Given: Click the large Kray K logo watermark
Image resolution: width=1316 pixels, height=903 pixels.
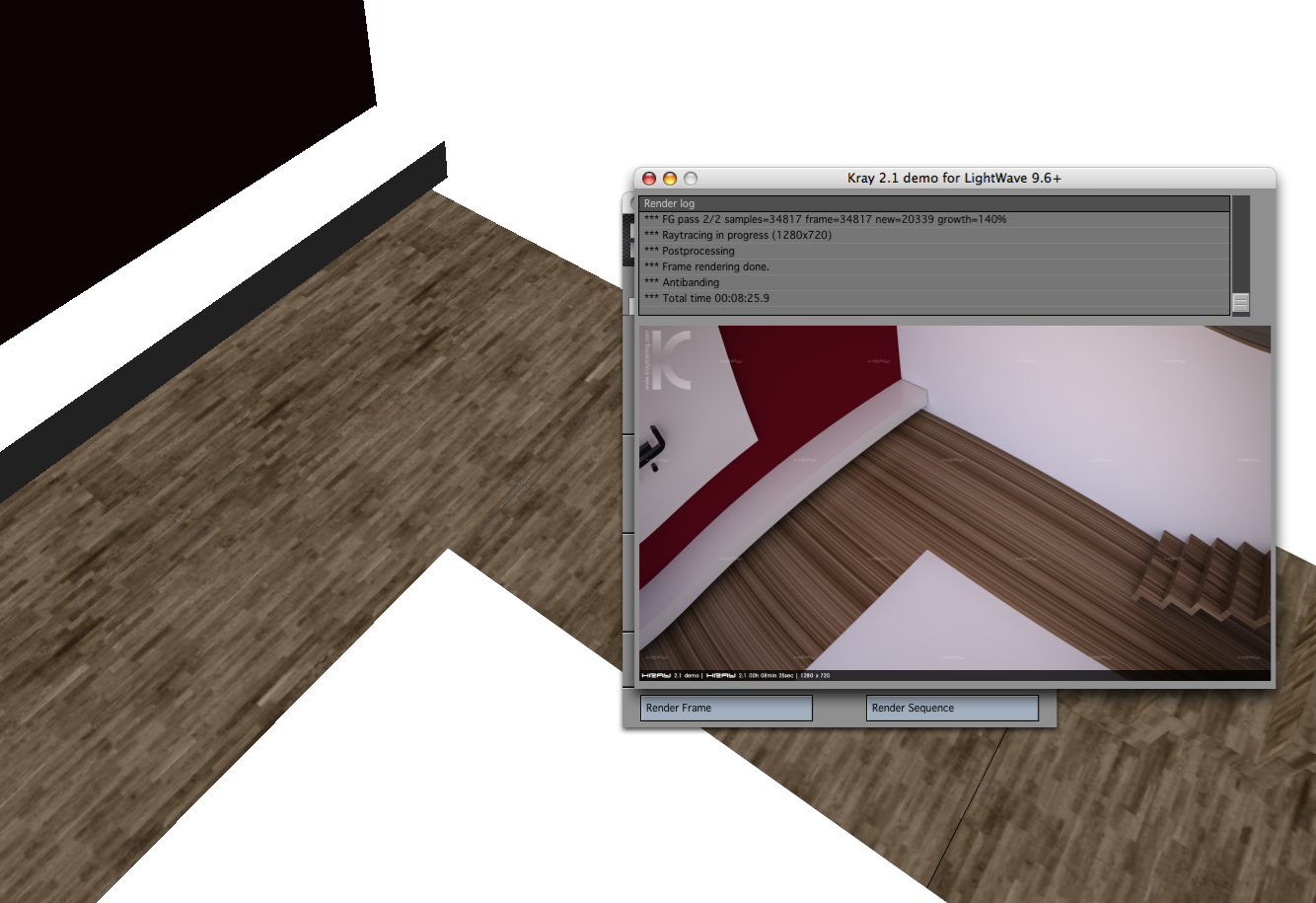Looking at the screenshot, I should pyautogui.click(x=672, y=359).
